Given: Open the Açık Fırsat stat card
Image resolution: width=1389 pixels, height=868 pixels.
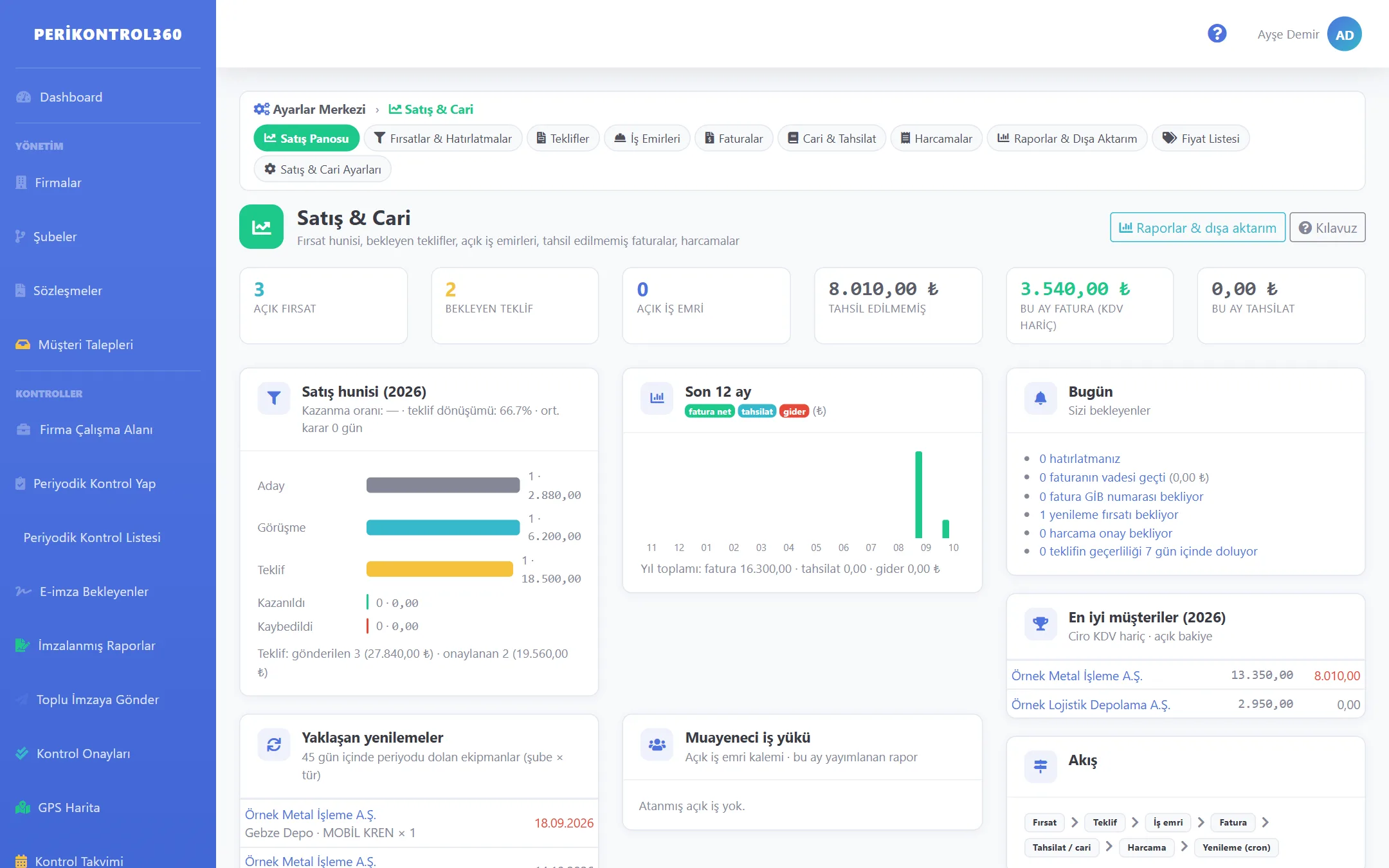Looking at the screenshot, I should click(323, 306).
